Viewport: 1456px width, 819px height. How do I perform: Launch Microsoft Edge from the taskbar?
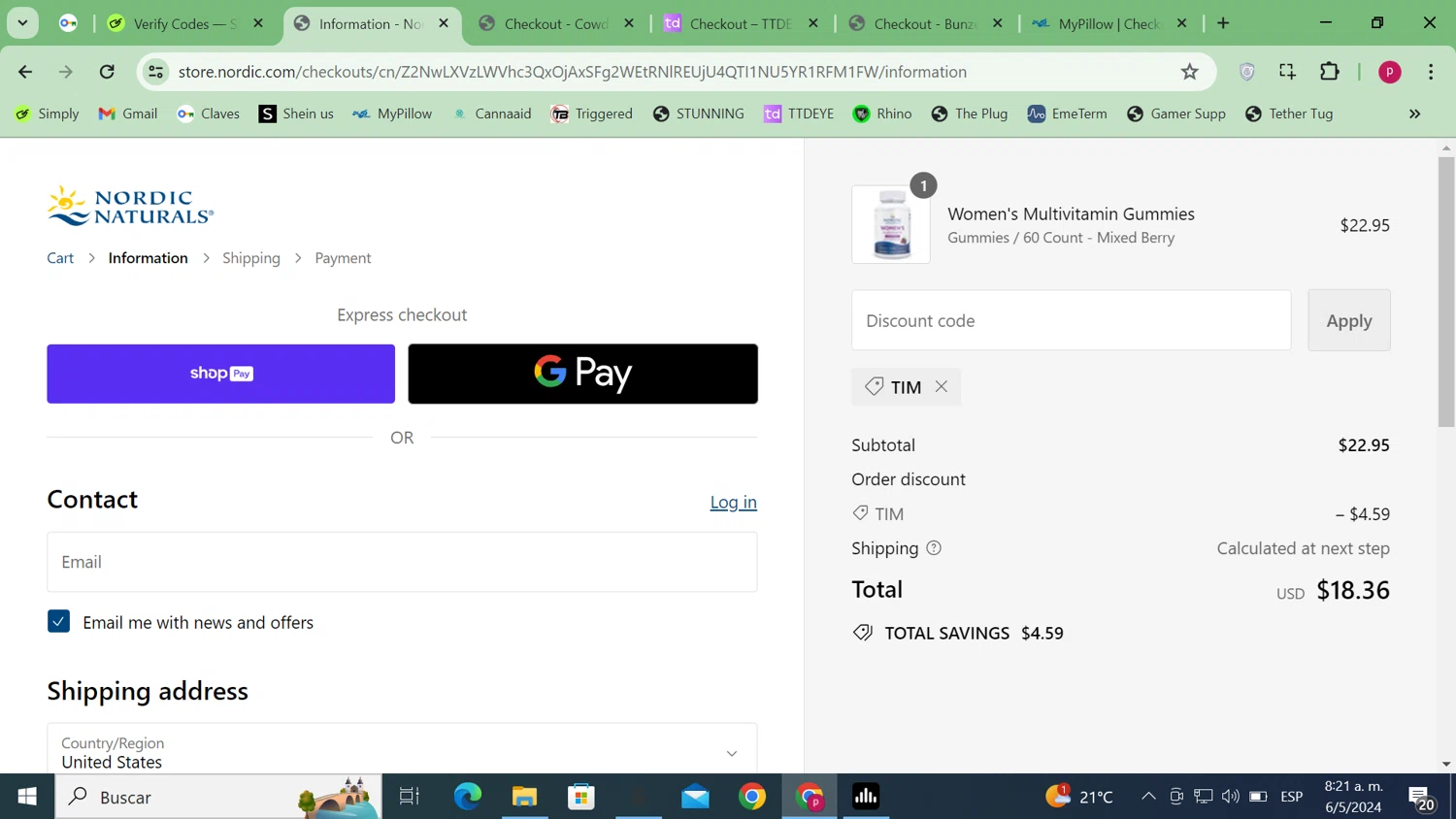pyautogui.click(x=468, y=797)
